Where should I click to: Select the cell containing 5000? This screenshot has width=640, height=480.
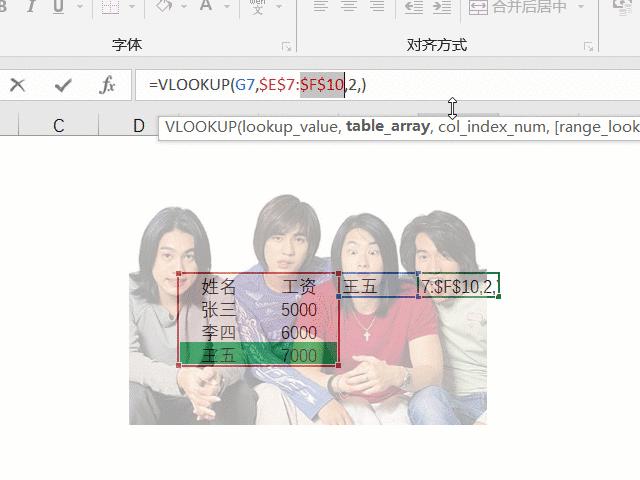pos(299,309)
